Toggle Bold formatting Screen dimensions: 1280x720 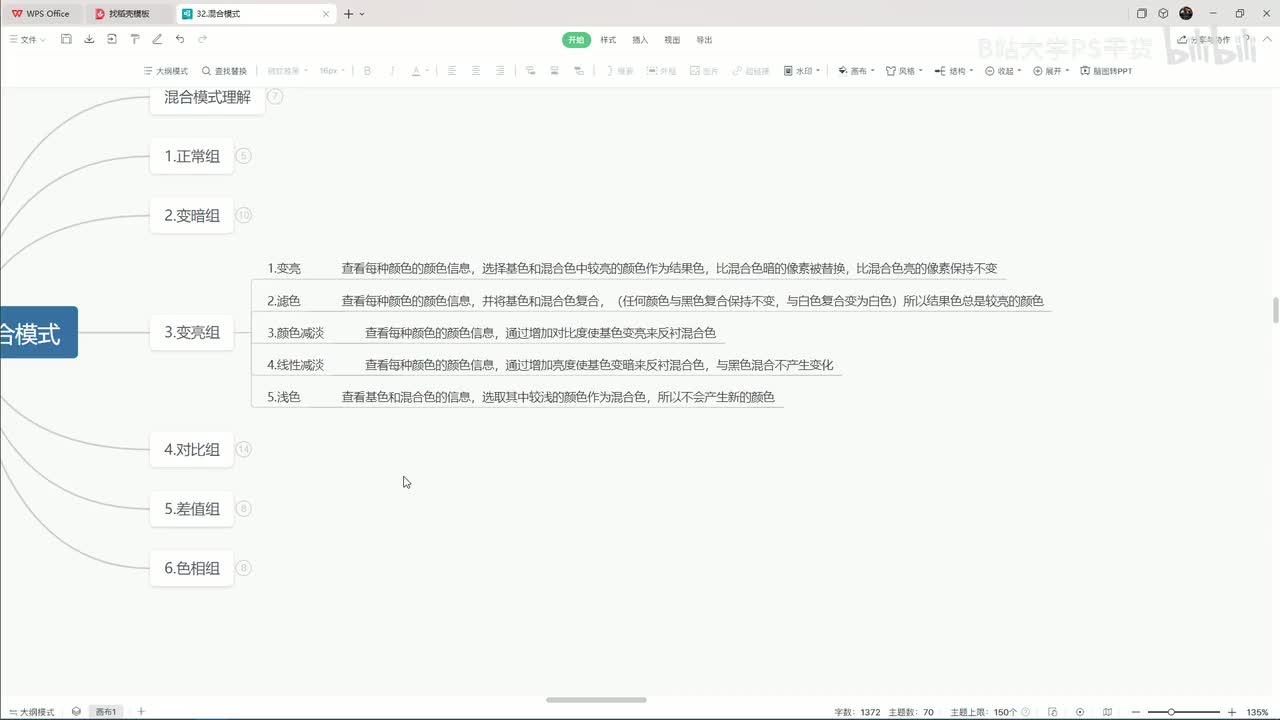point(367,71)
